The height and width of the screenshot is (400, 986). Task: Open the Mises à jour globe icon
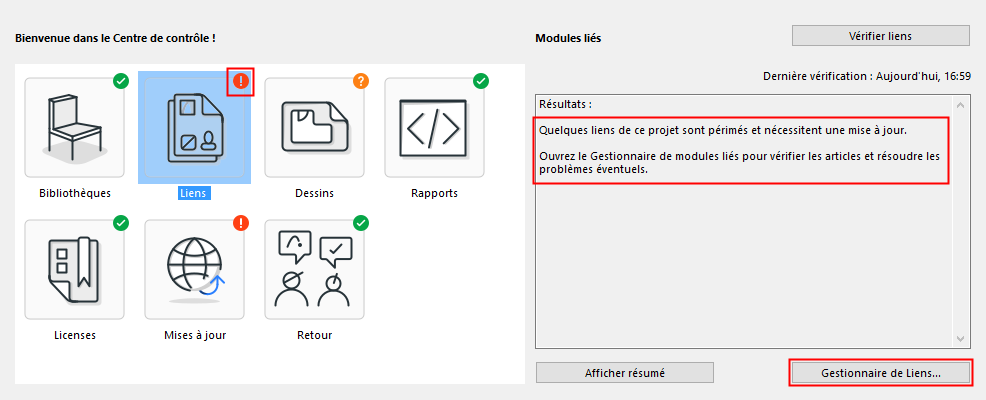[194, 270]
